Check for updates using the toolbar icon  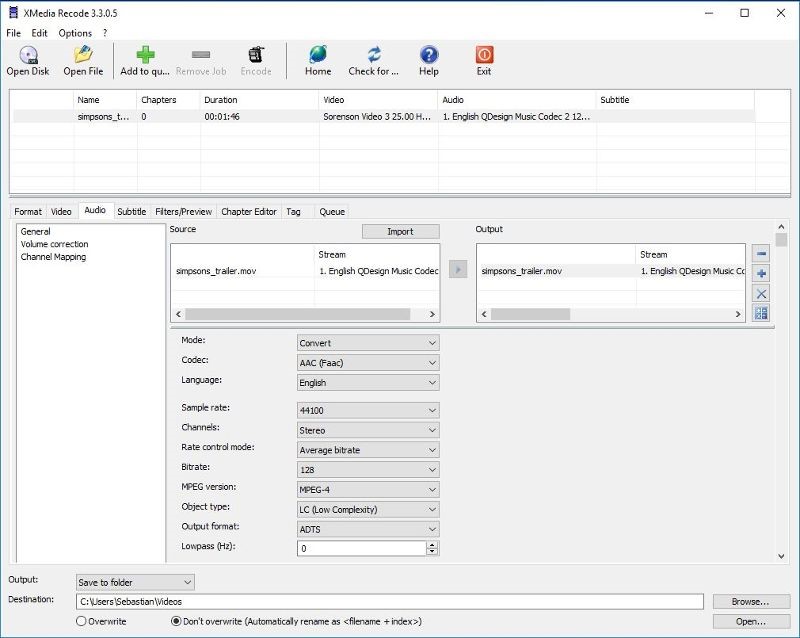point(372,58)
